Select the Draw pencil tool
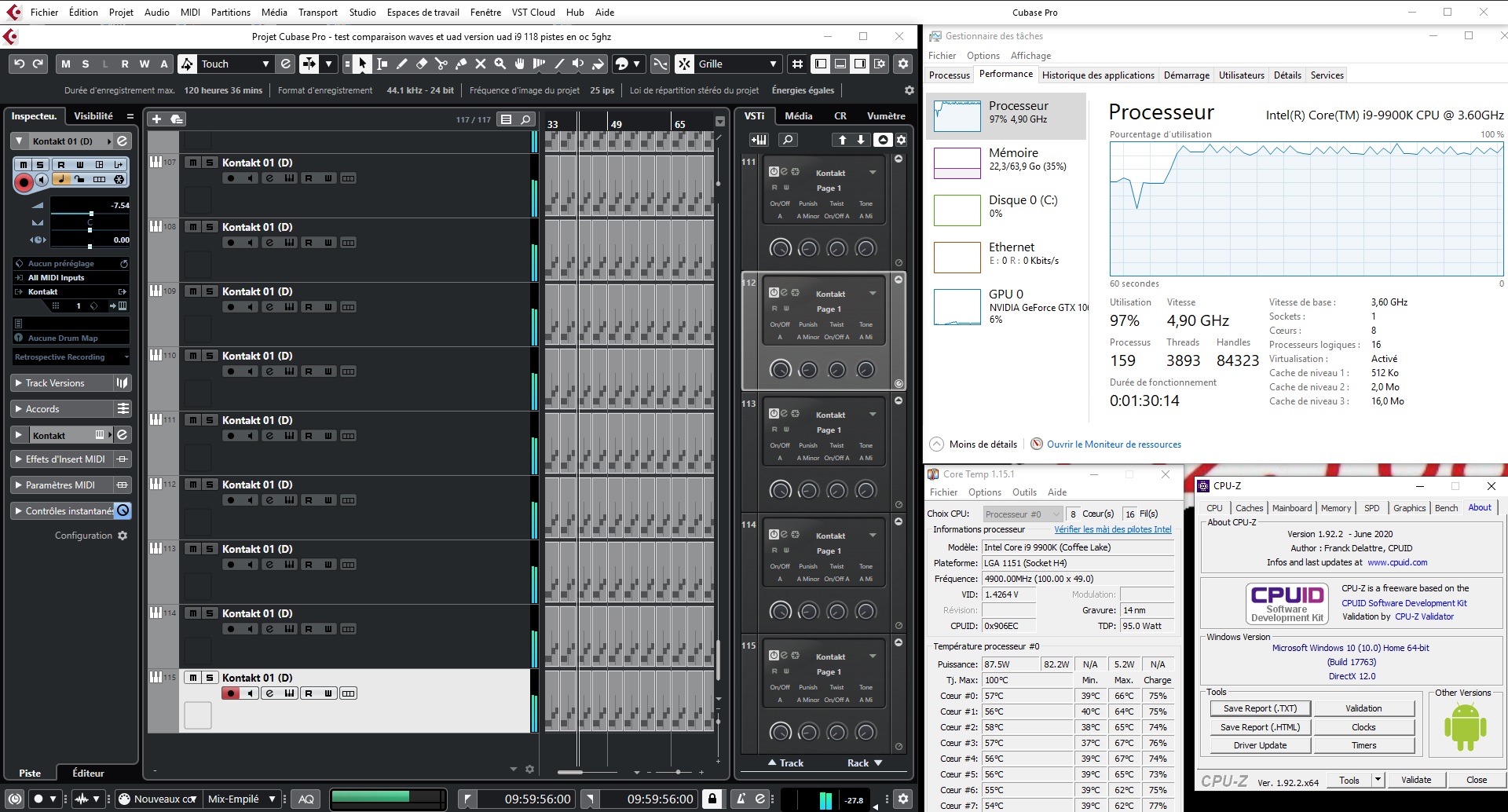Screen dimensions: 1508x812 point(402,64)
